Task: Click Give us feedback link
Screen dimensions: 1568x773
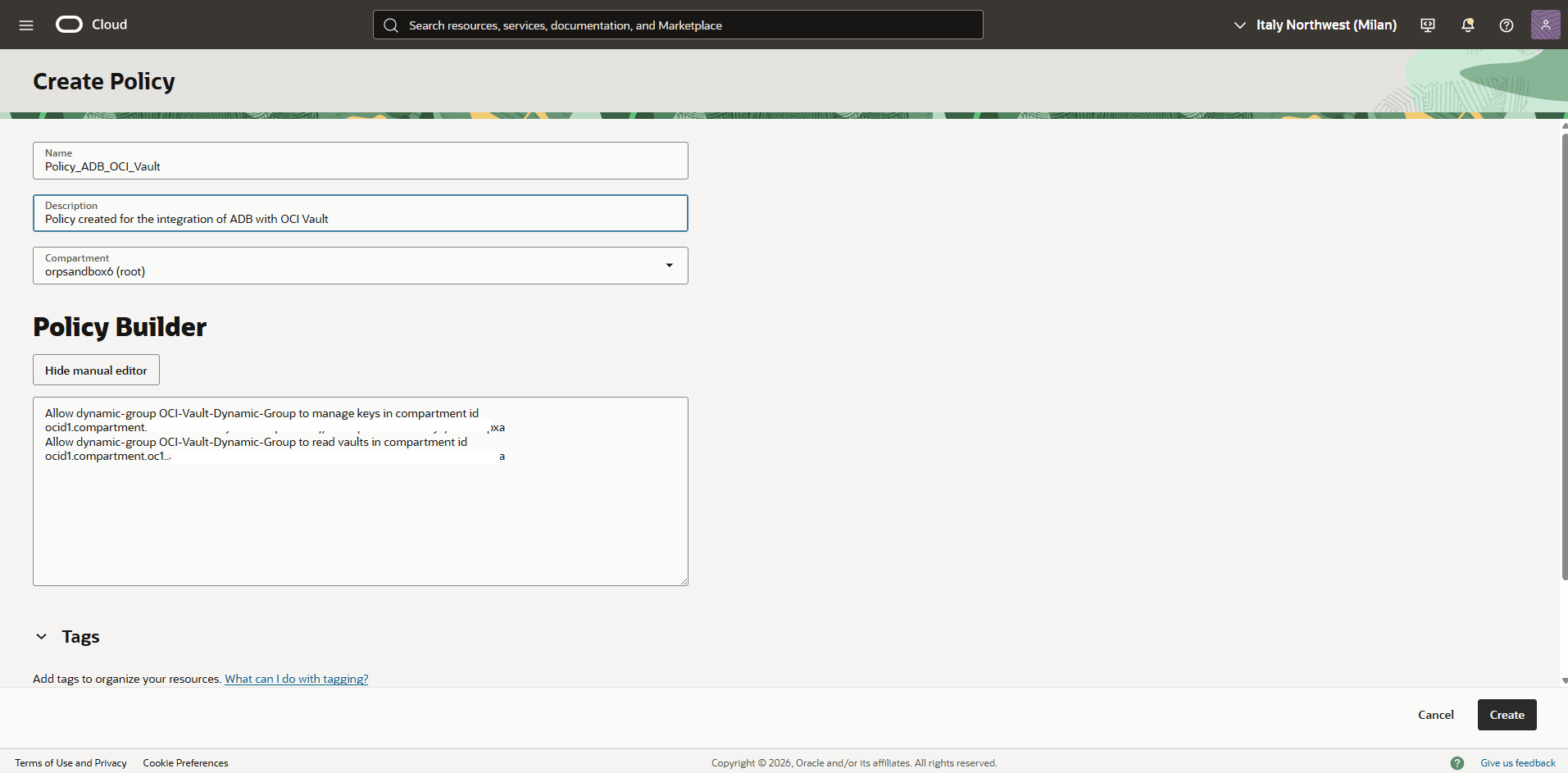Action: [x=1518, y=763]
